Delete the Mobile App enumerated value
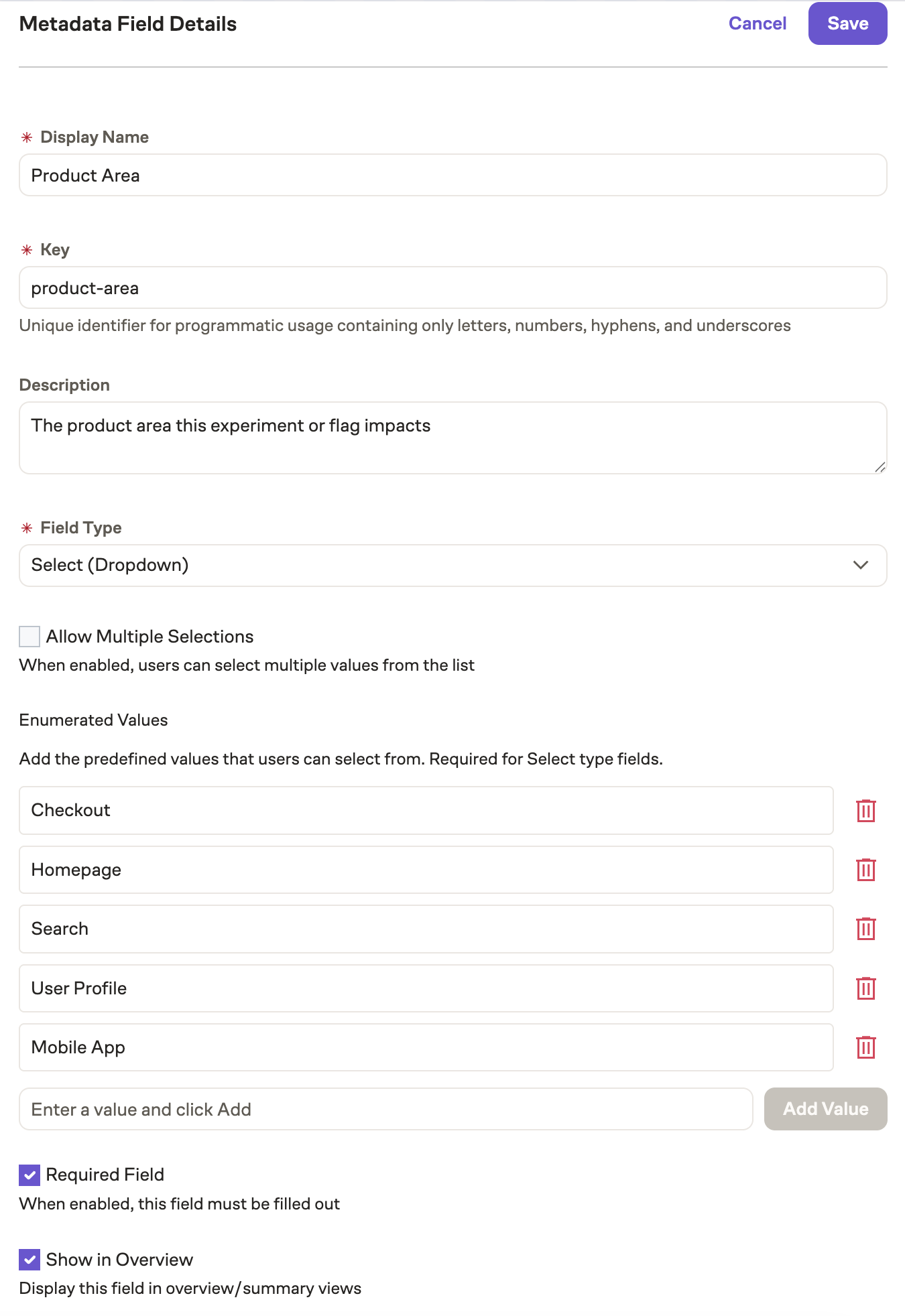The width and height of the screenshot is (905, 1316). [866, 1047]
